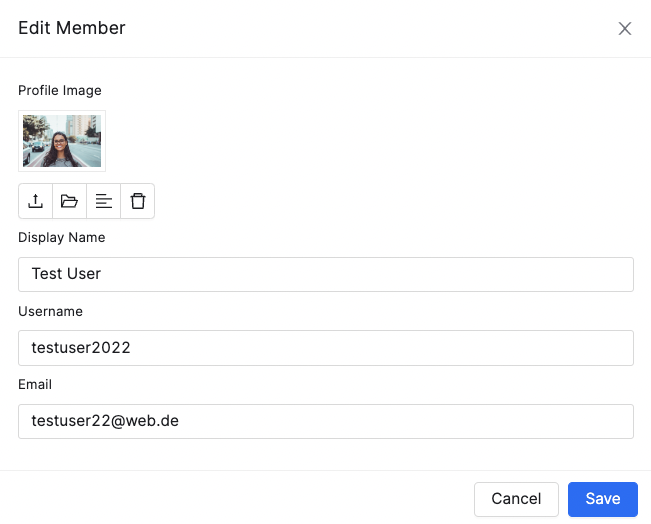The width and height of the screenshot is (651, 524).
Task: Focus the Username field containing testuser2022
Action: click(x=326, y=348)
